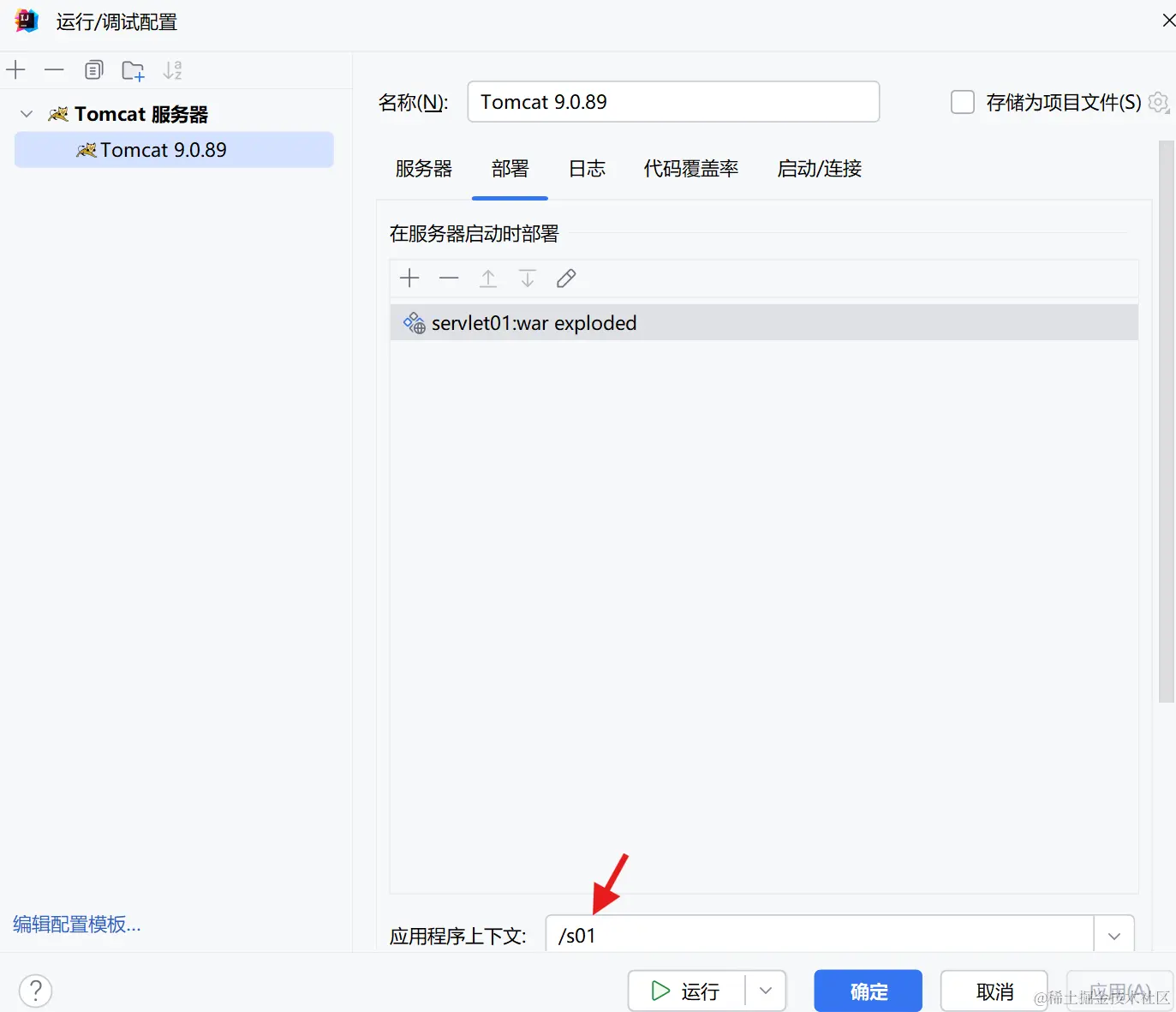1176x1012 pixels.
Task: Switch to the 代码覆盖率 tab
Action: (x=690, y=169)
